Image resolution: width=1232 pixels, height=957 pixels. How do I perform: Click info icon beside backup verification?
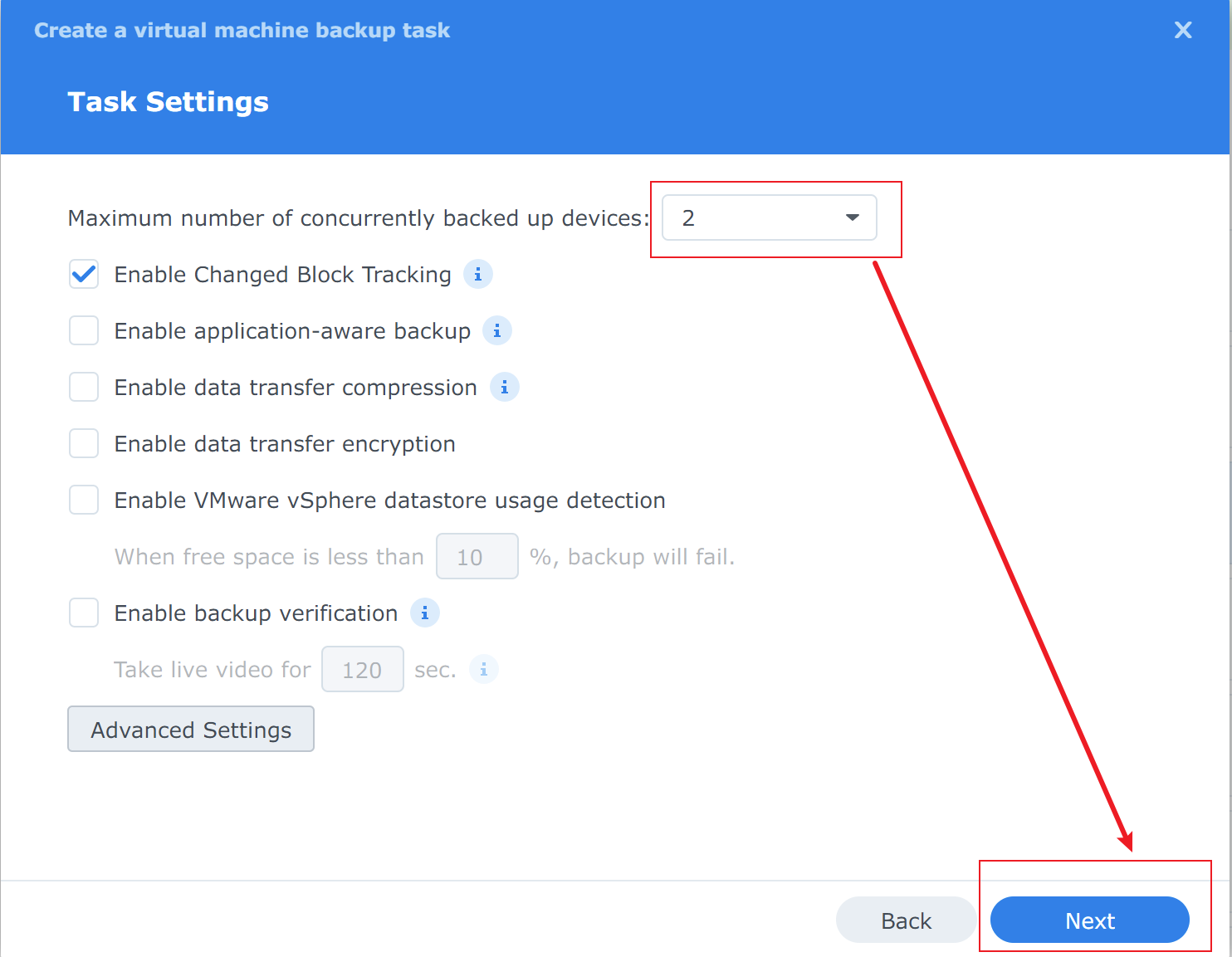[424, 613]
